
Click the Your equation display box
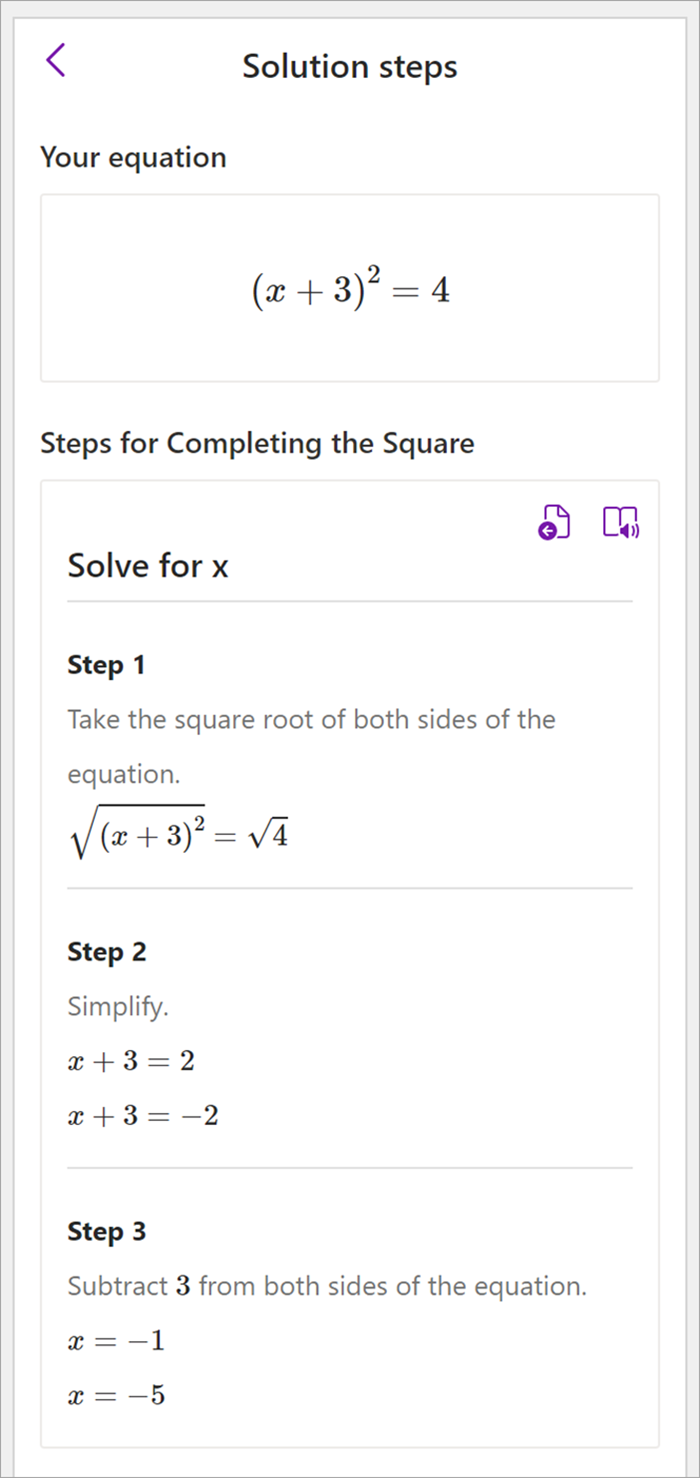350,288
